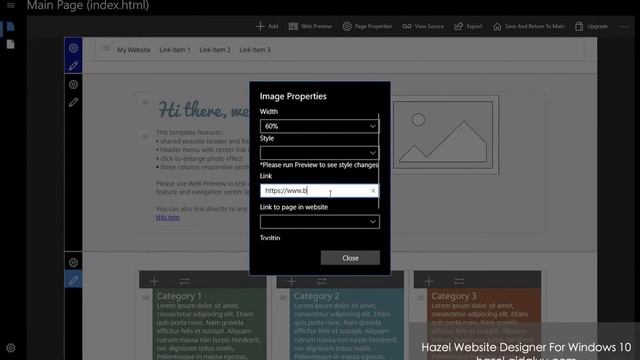
Task: Click drag handle beside nav menu
Action: click(x=106, y=48)
